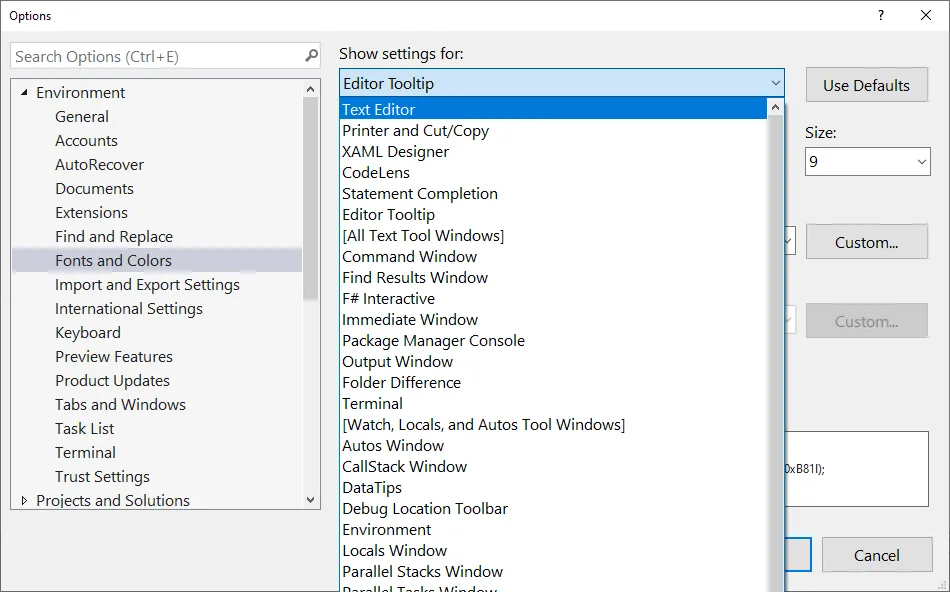
Task: Select Terminal in the dropdown list
Action: pyautogui.click(x=553, y=404)
